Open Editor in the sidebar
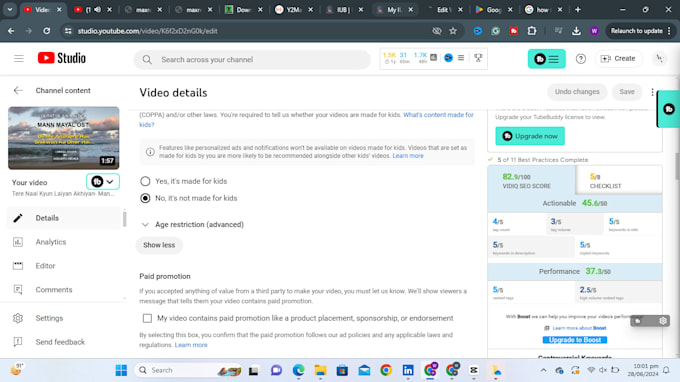 point(64,266)
